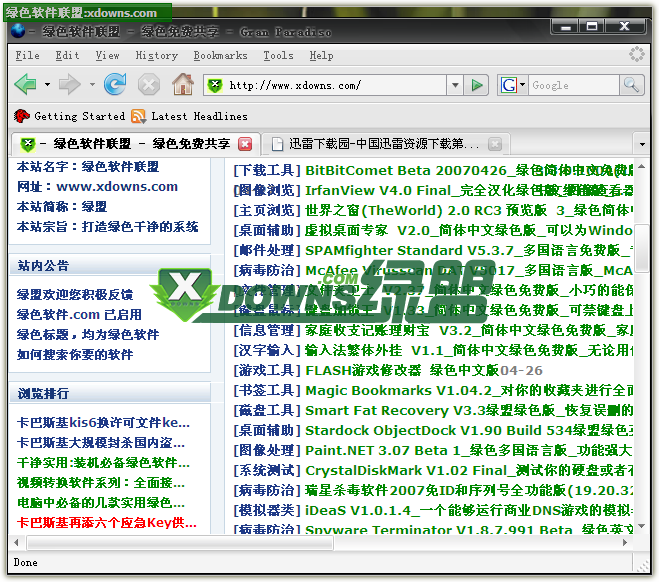Click the horizontal scrollbar right arrow
Viewport: 659px width, 582px height.
[625, 542]
